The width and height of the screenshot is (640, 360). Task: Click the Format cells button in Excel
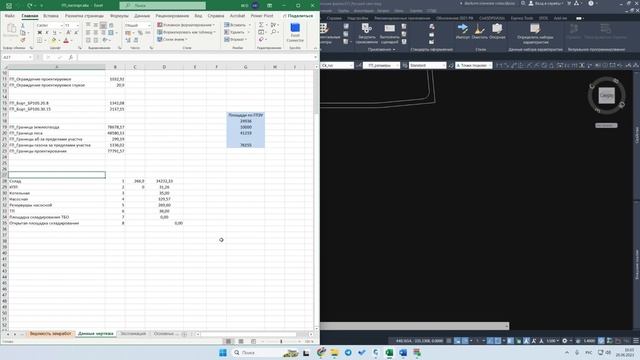pos(236,40)
